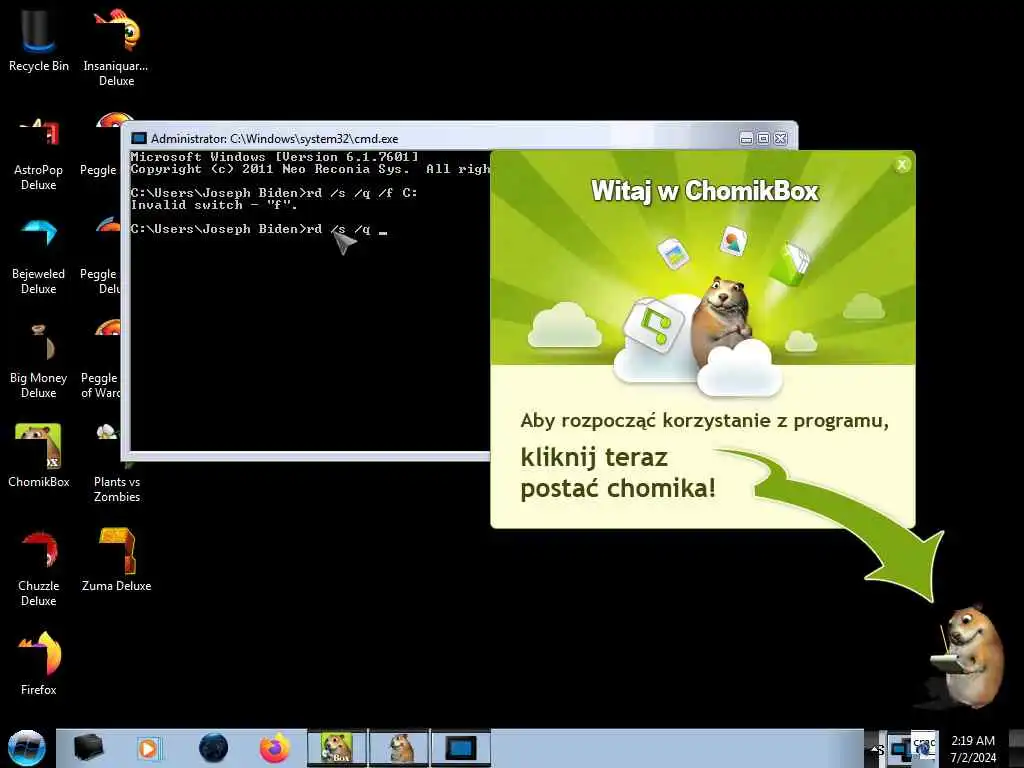
Task: Click the cmd window title bar icon
Action: coord(138,138)
